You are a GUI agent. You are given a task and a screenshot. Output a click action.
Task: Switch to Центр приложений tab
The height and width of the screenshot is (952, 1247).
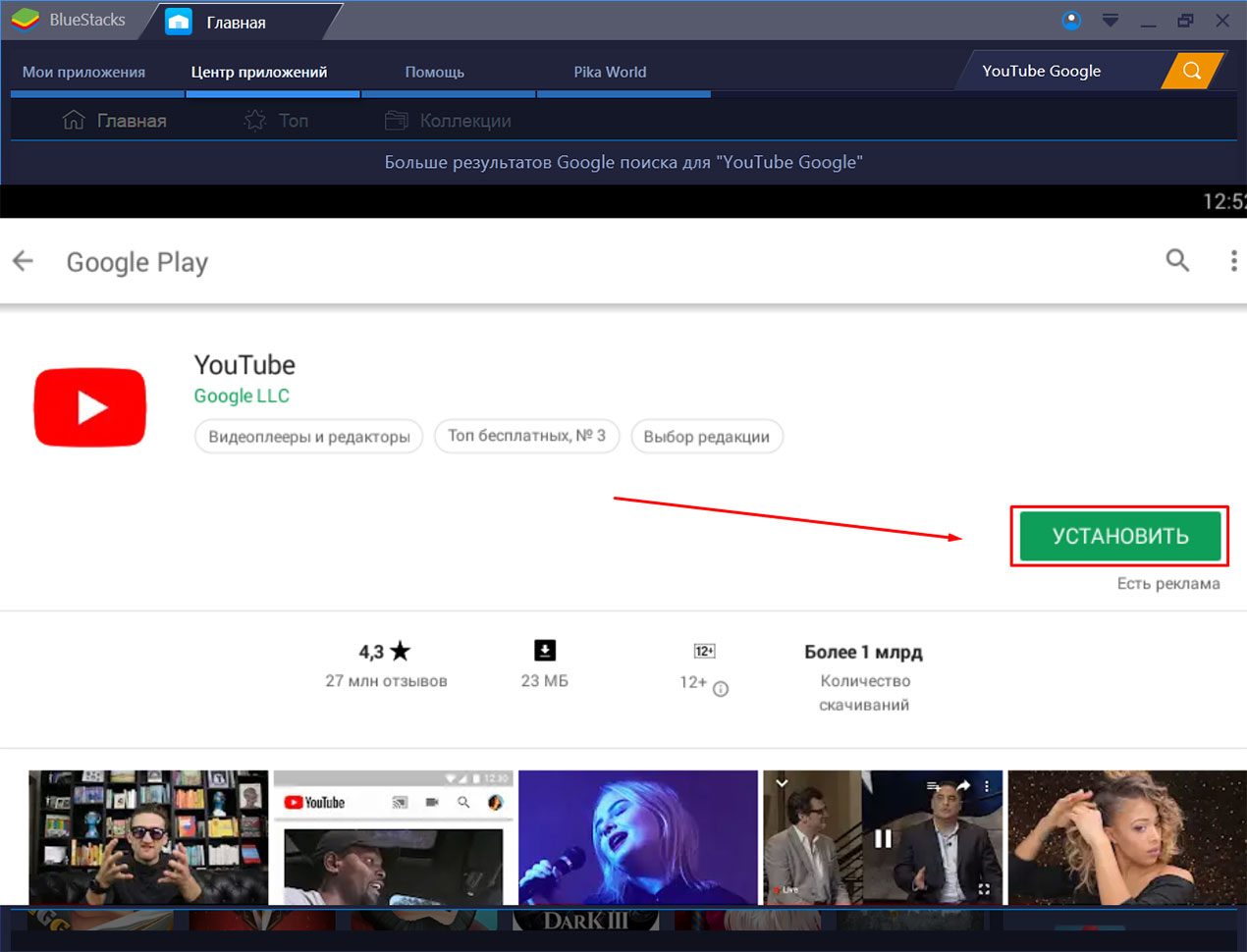tap(259, 72)
